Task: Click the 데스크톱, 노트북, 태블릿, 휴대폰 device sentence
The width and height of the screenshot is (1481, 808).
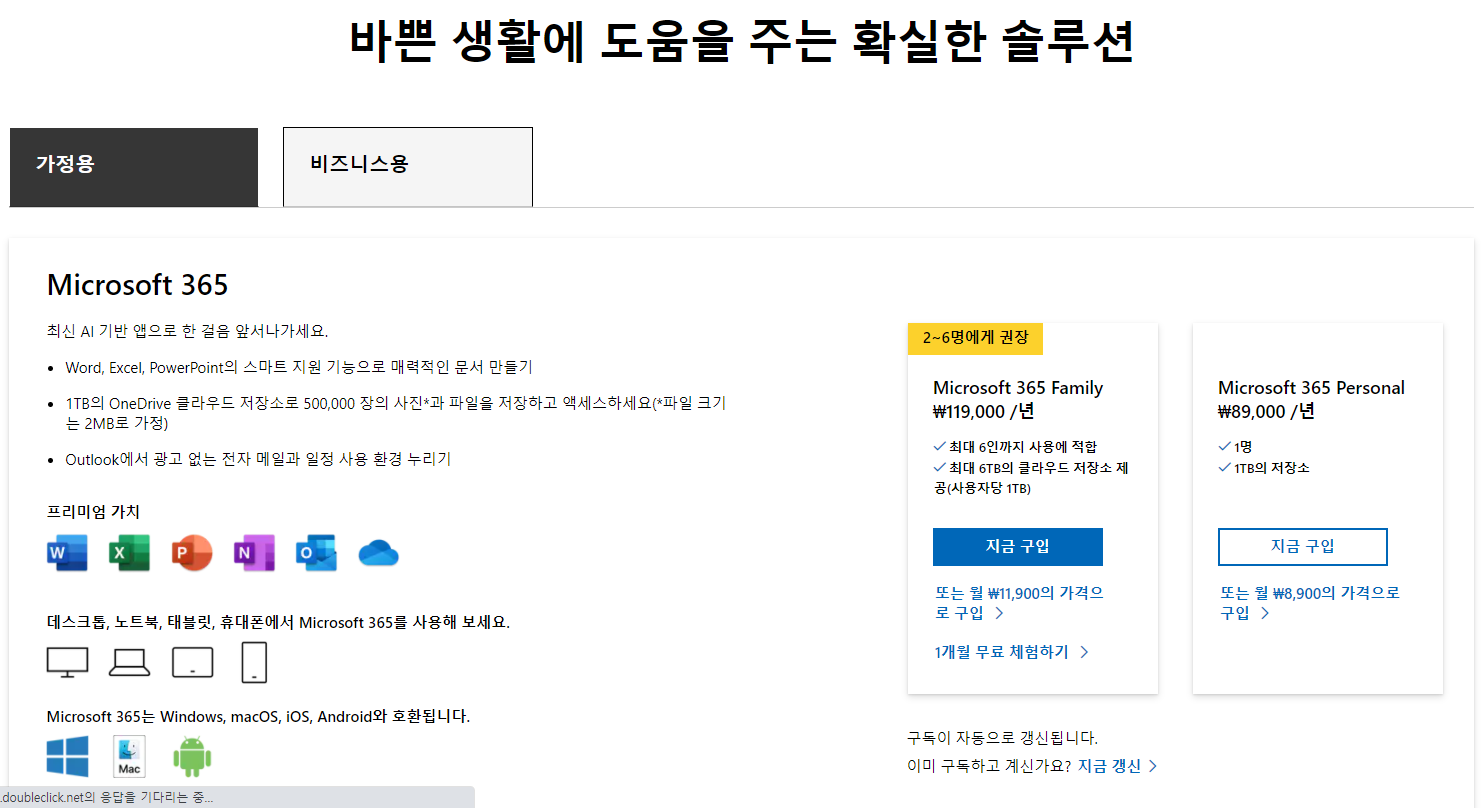Action: click(278, 622)
